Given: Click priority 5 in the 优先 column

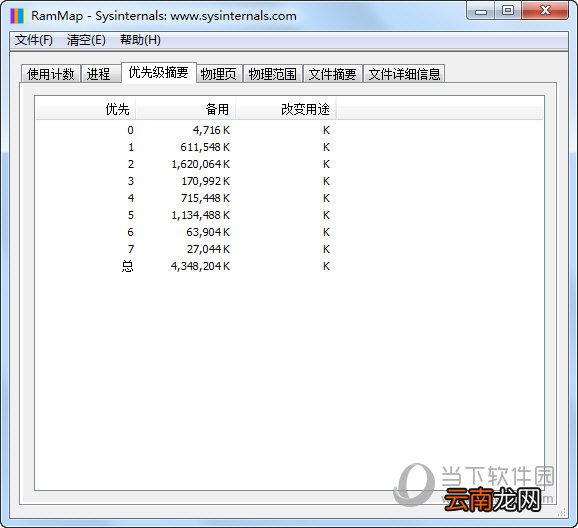Looking at the screenshot, I should point(131,215).
